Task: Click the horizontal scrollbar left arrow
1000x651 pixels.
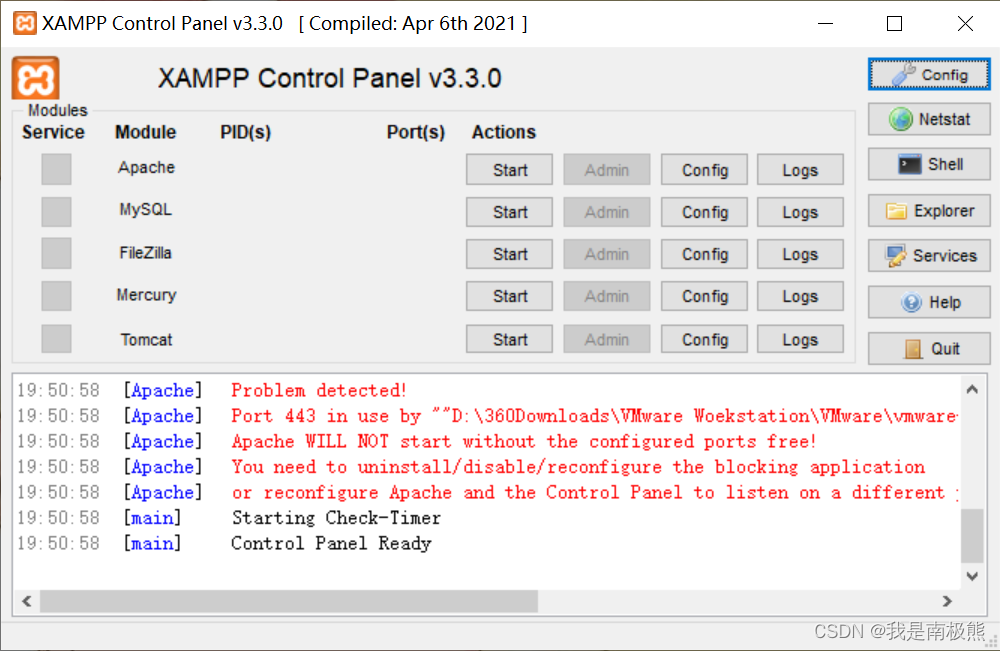Action: pos(27,601)
